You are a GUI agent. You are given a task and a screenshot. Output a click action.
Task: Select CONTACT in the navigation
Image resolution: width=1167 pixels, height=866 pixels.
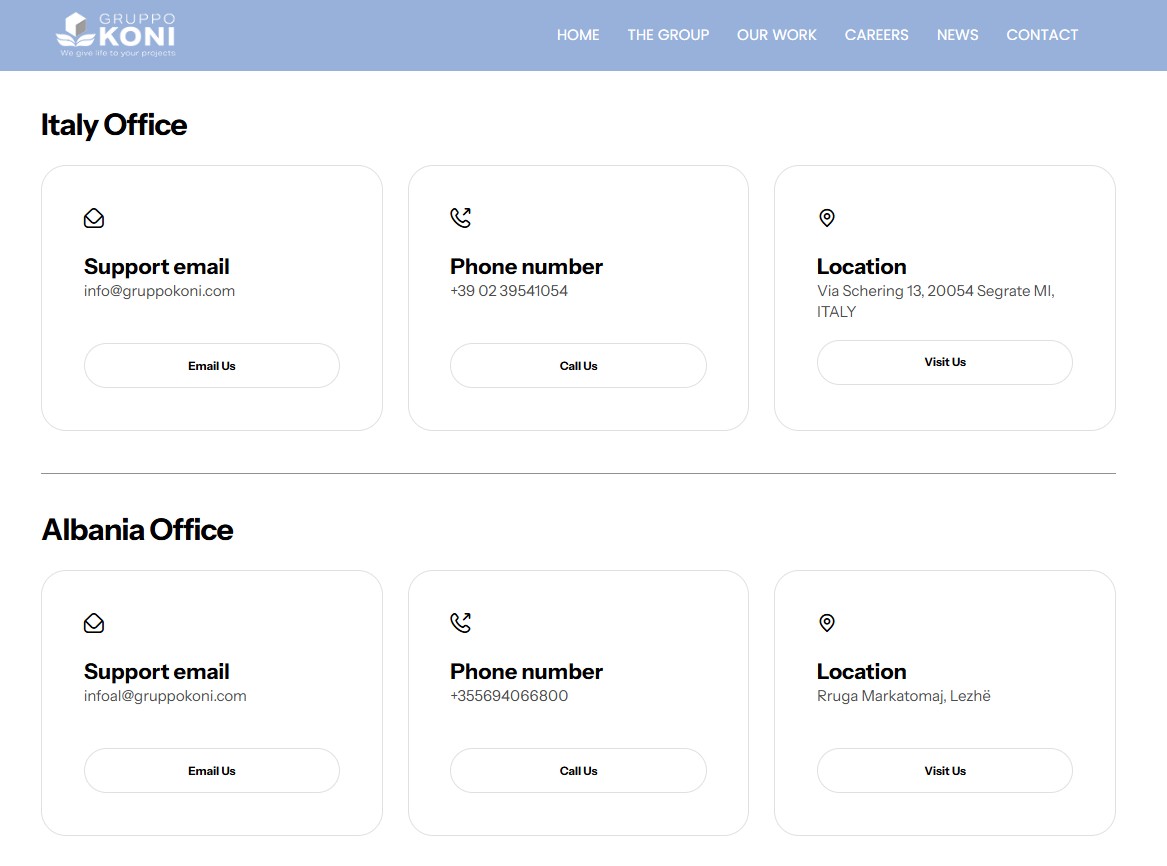tap(1042, 35)
